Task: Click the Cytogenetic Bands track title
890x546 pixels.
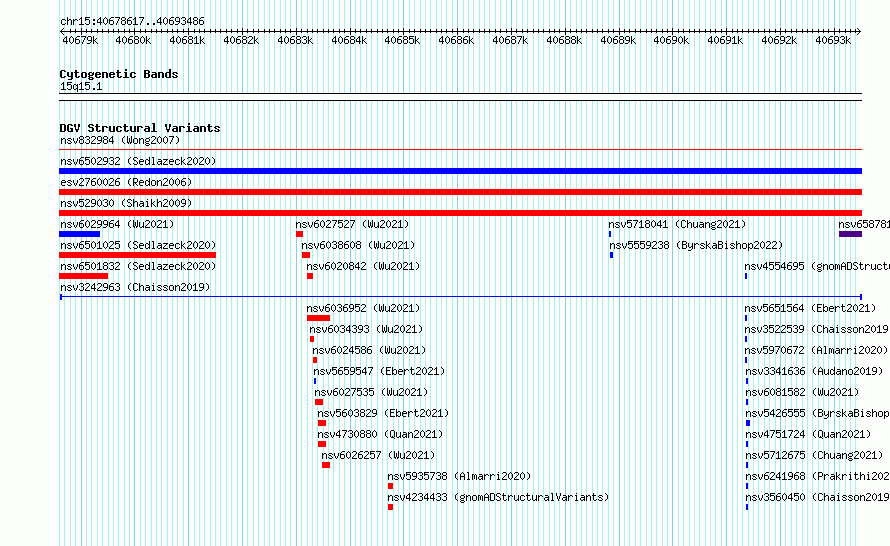Action: tap(119, 74)
